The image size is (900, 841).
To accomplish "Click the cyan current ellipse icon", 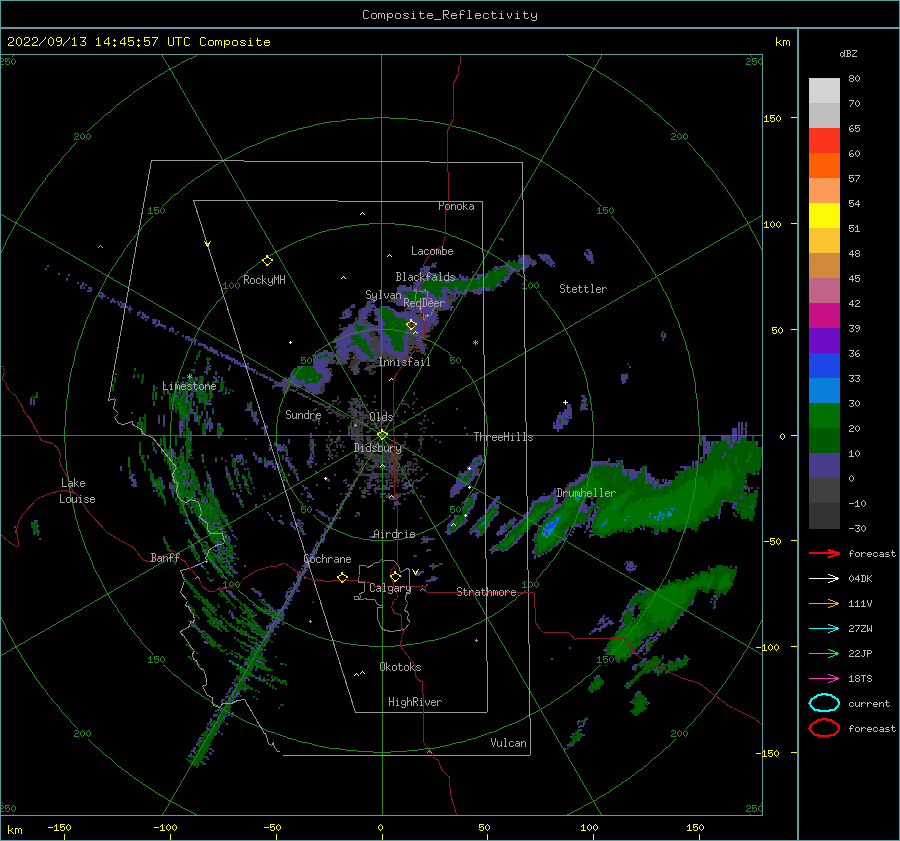I will pos(824,703).
